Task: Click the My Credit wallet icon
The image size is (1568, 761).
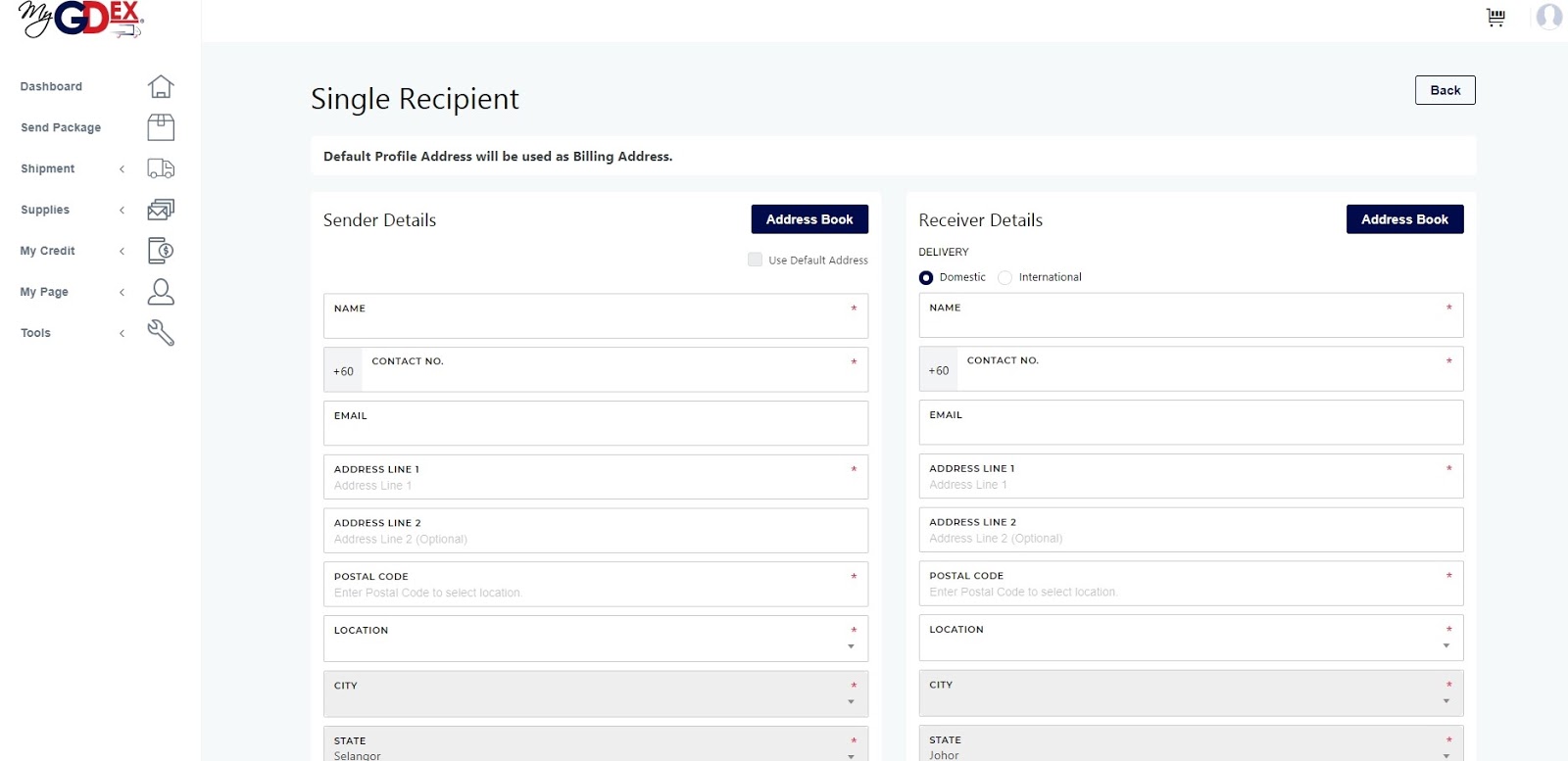Action: coord(161,251)
